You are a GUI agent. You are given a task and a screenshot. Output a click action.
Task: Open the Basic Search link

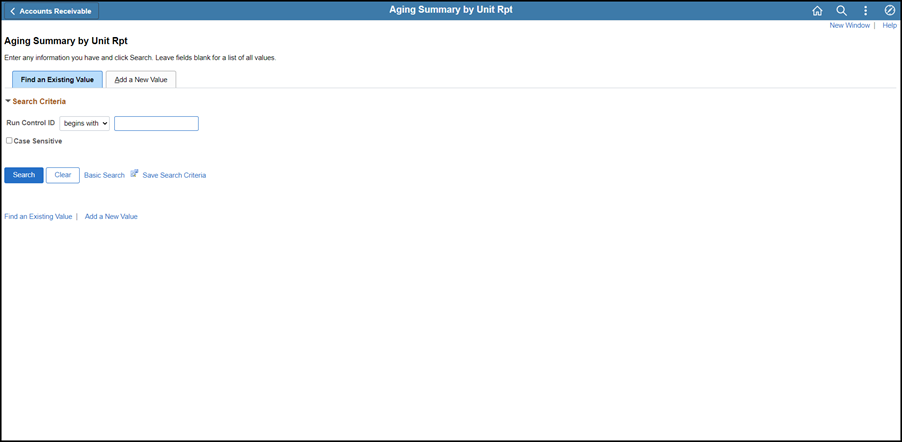pos(104,176)
